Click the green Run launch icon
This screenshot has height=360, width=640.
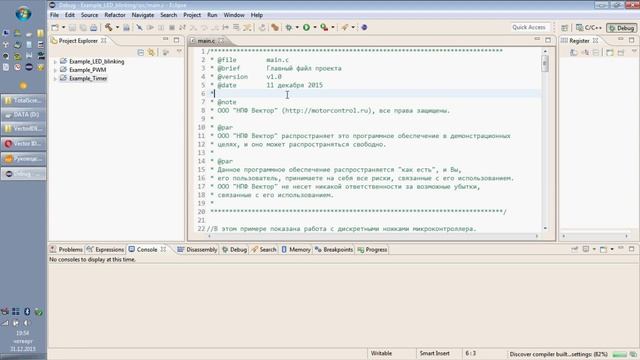[x=306, y=27]
